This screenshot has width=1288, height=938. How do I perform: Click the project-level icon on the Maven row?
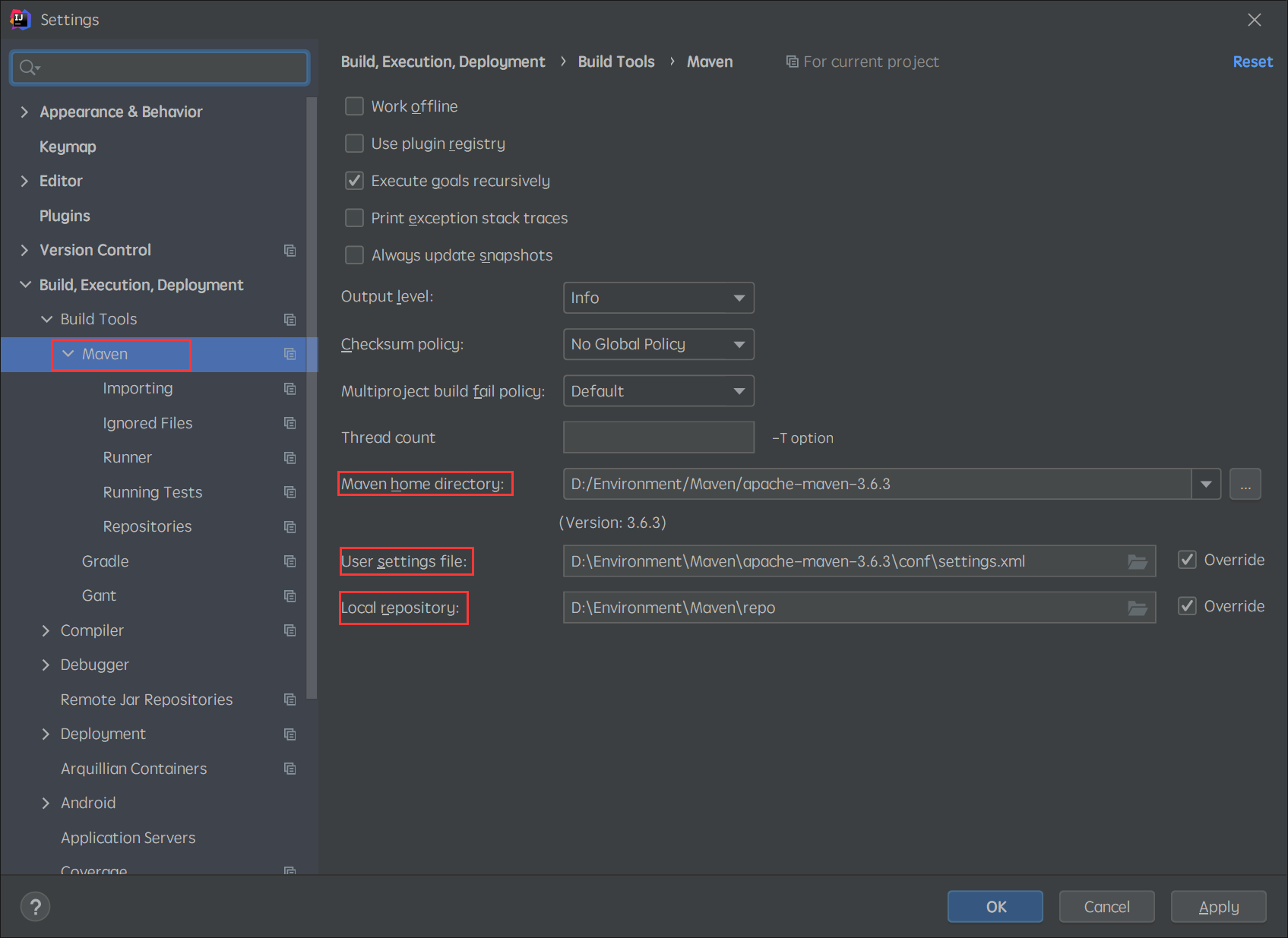tap(290, 354)
